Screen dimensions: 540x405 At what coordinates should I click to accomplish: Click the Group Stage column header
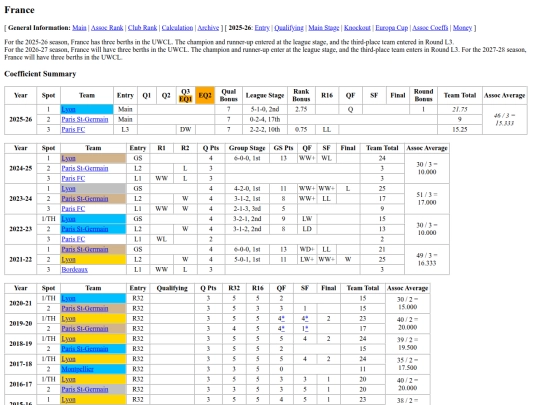click(247, 148)
